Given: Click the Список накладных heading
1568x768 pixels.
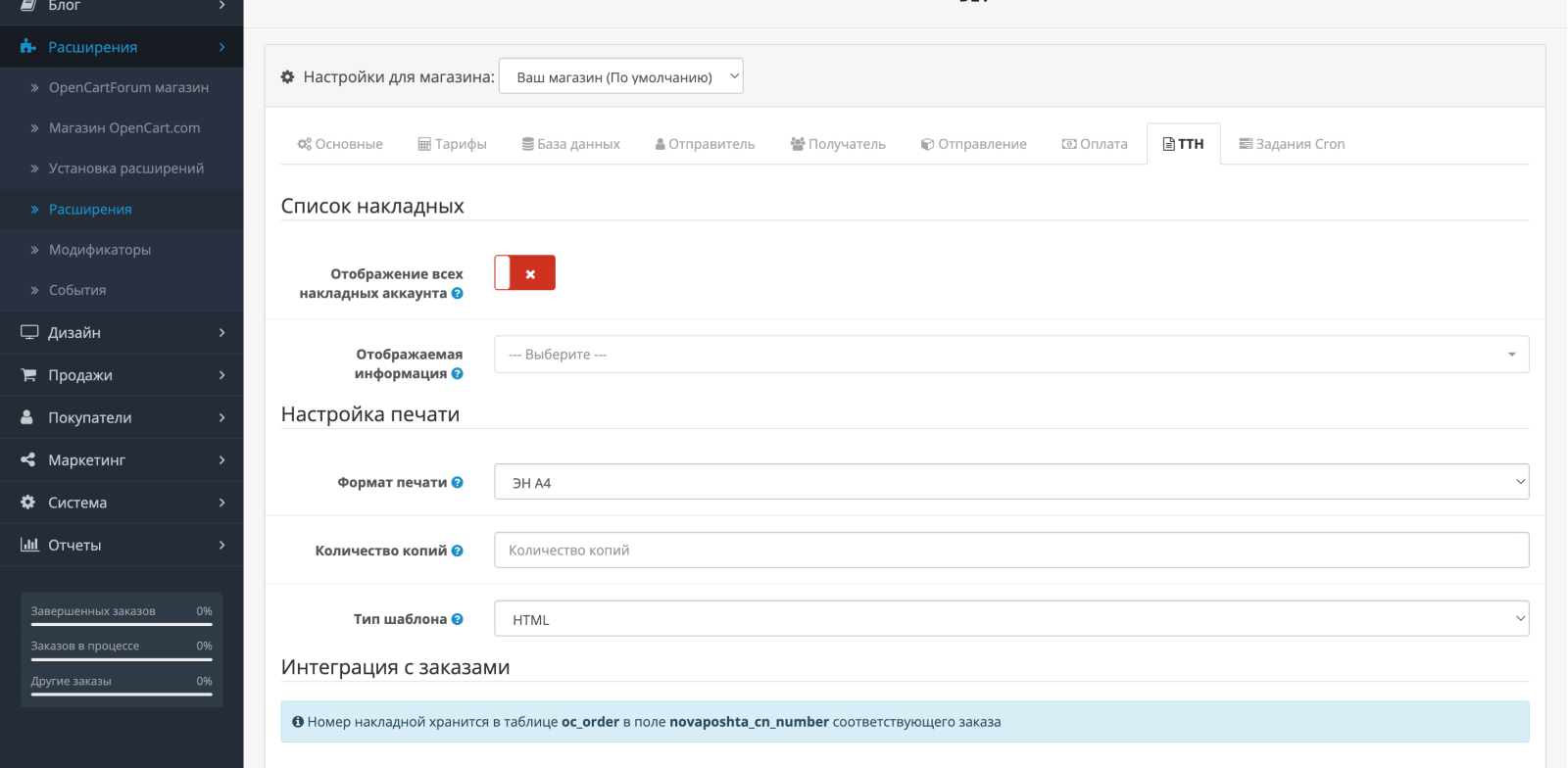Looking at the screenshot, I should [372, 207].
